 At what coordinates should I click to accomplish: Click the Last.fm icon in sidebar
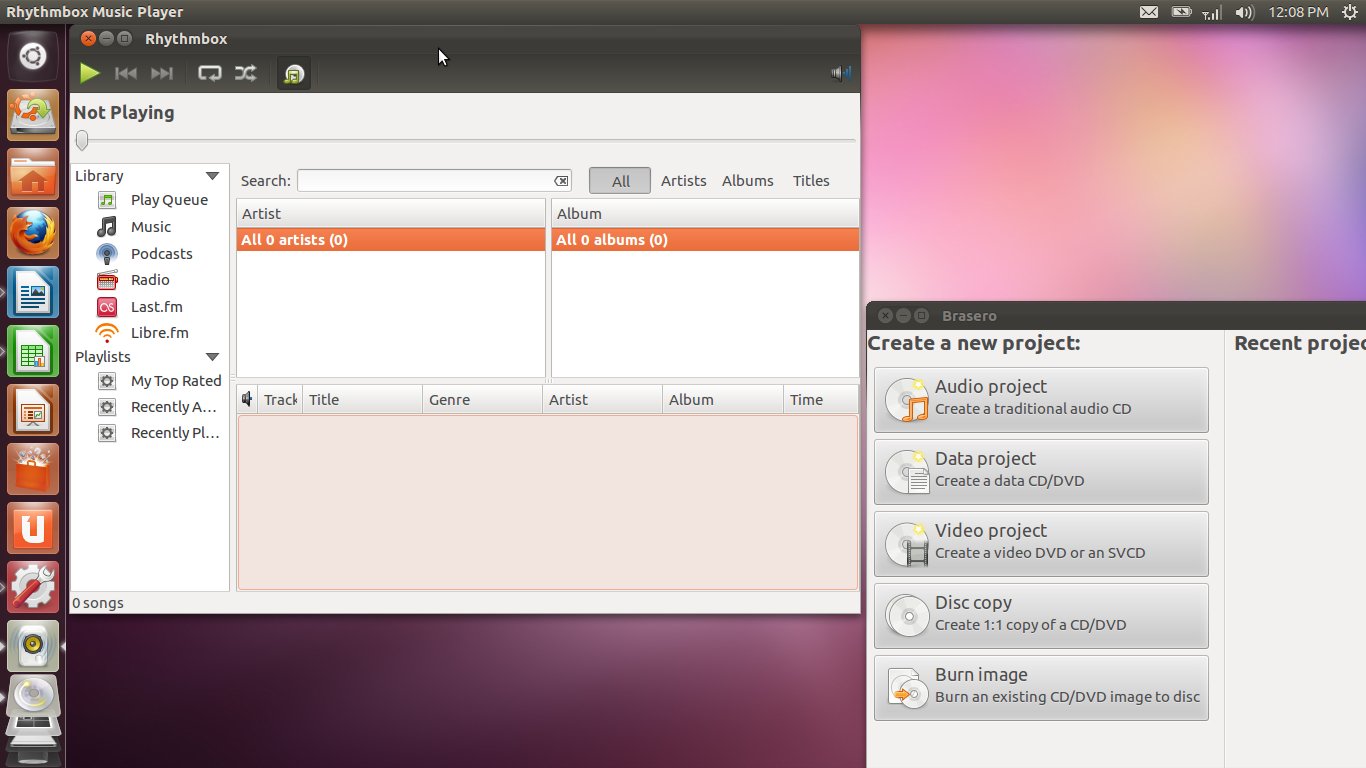click(x=107, y=307)
